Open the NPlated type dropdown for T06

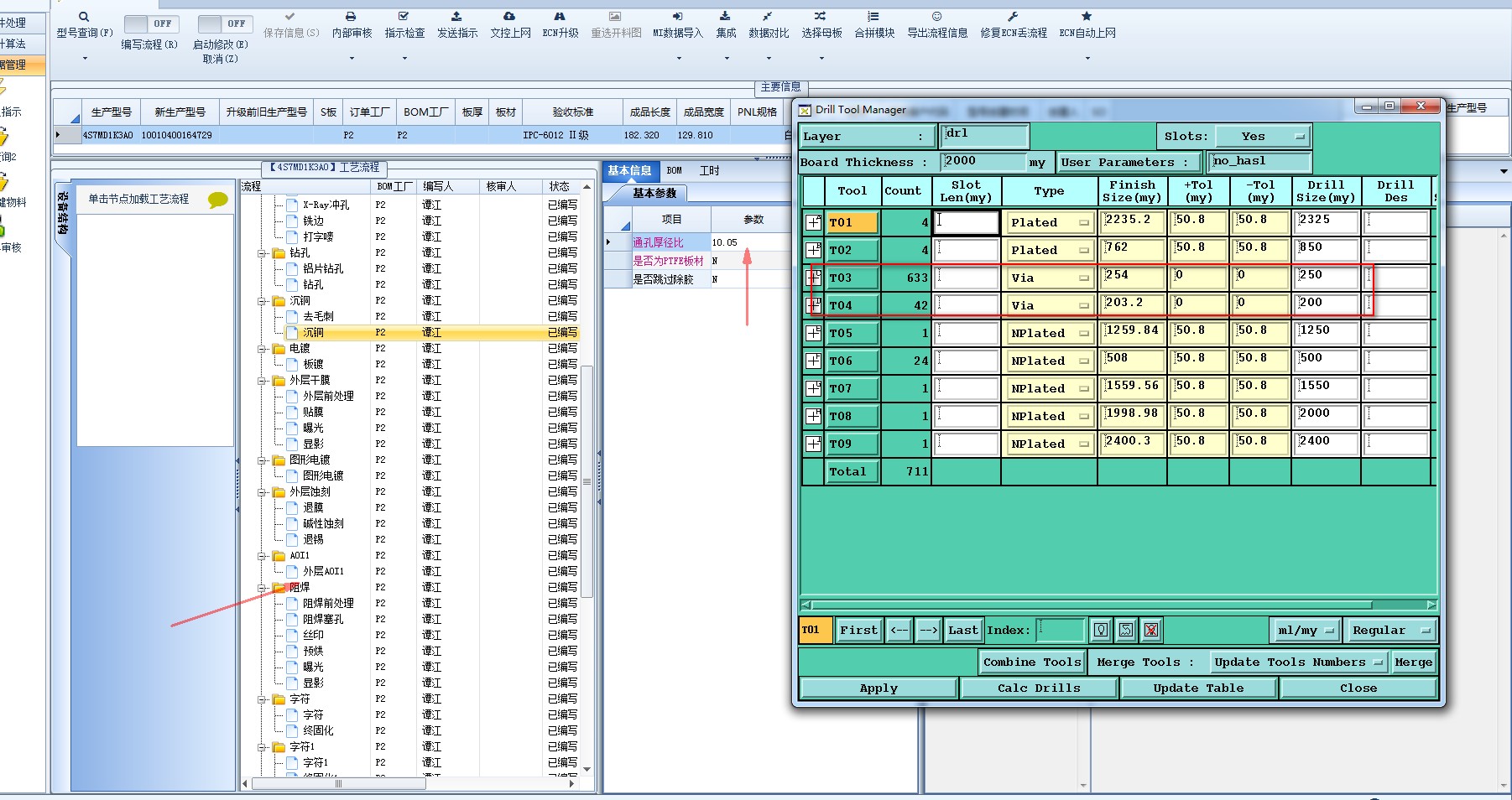click(1049, 361)
